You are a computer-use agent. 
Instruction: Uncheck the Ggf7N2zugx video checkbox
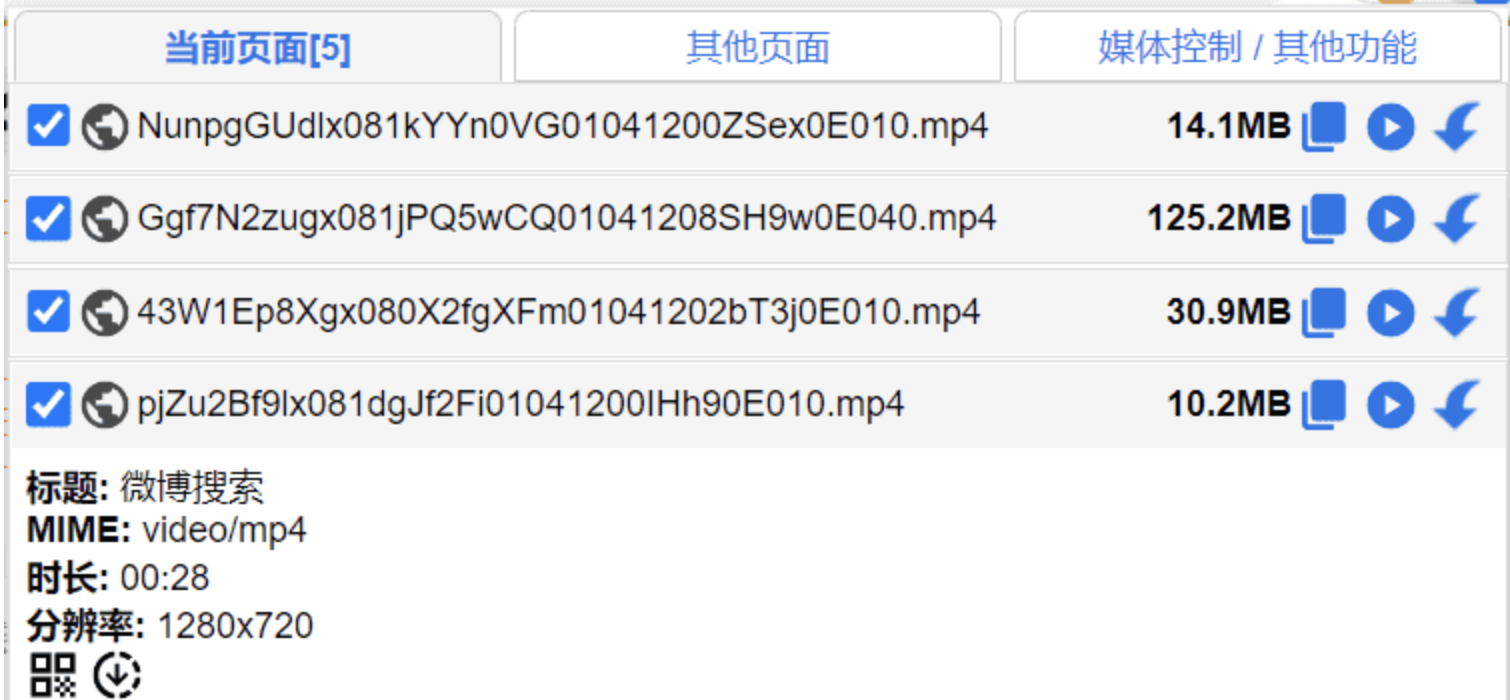click(x=48, y=219)
